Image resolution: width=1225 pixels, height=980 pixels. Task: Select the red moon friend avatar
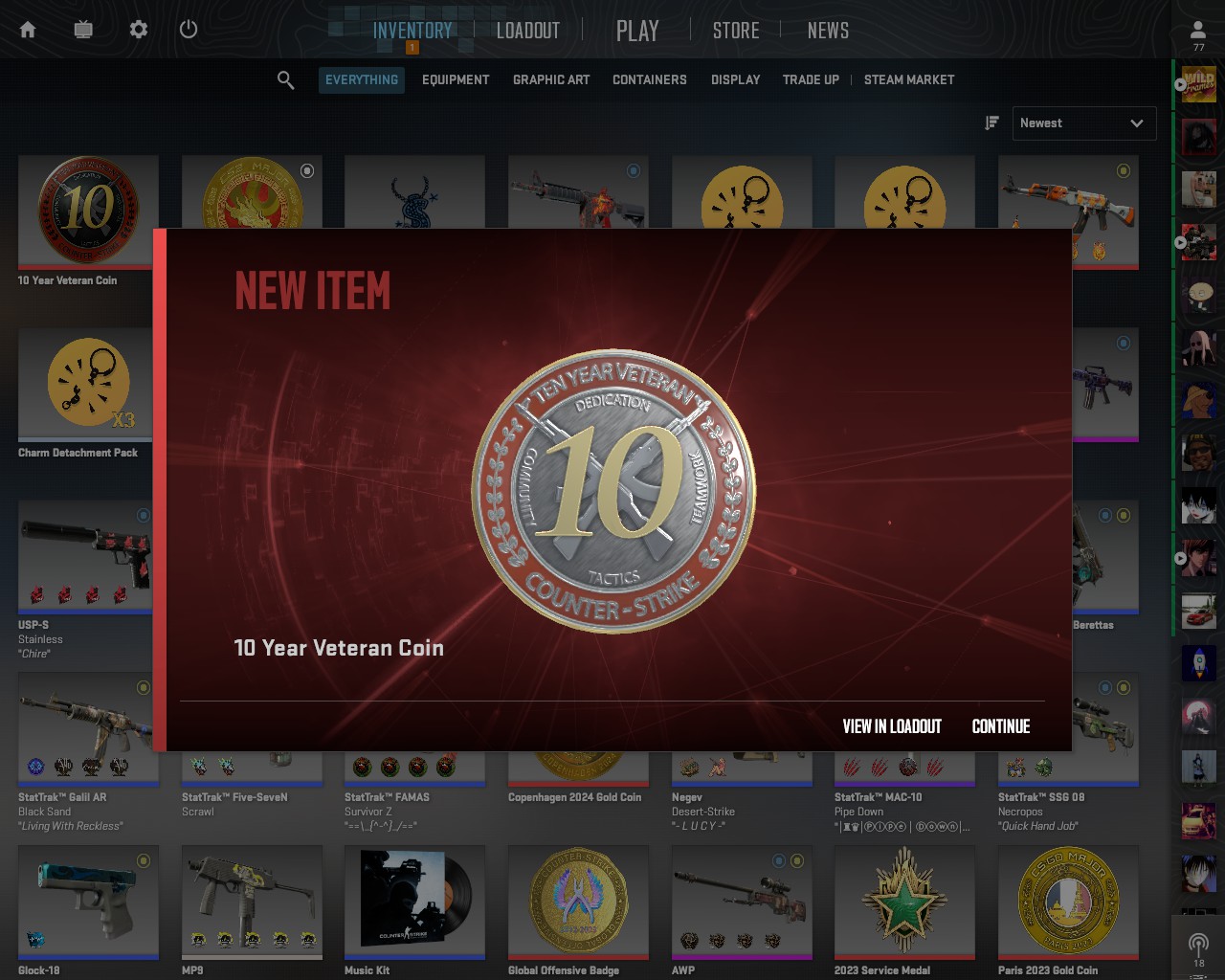click(1198, 716)
